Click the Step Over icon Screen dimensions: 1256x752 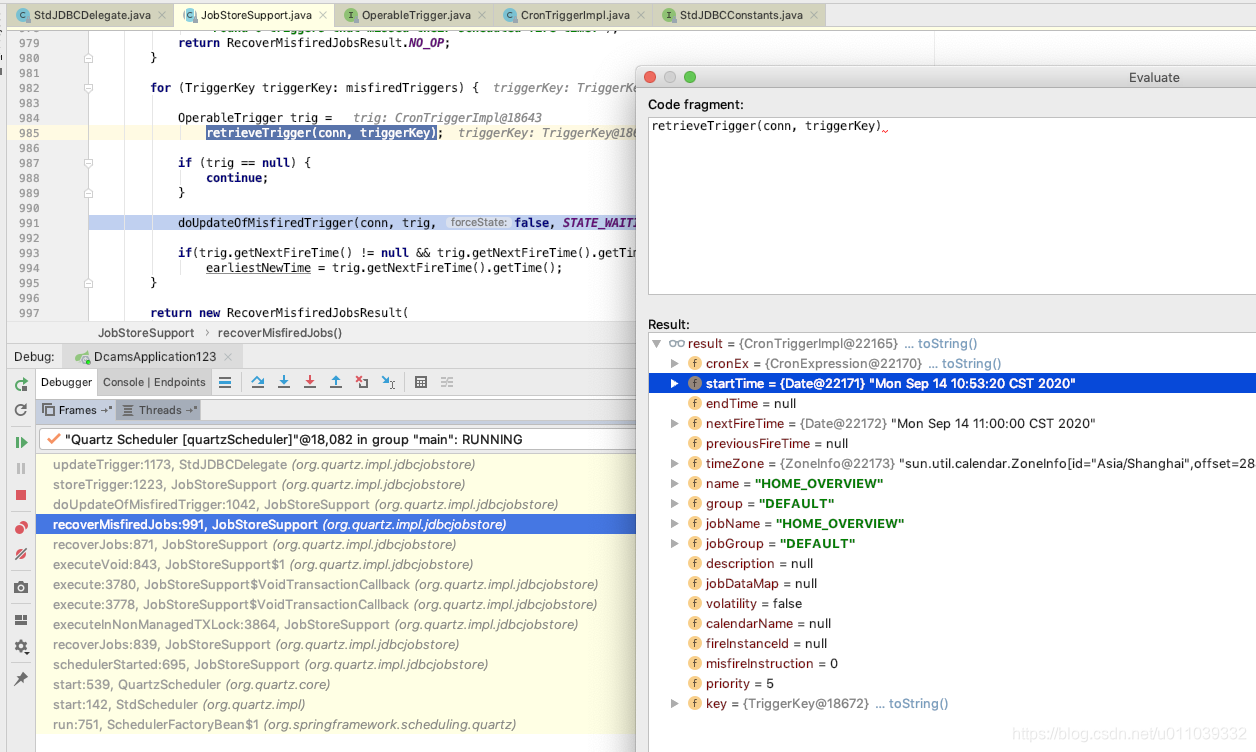pos(258,382)
